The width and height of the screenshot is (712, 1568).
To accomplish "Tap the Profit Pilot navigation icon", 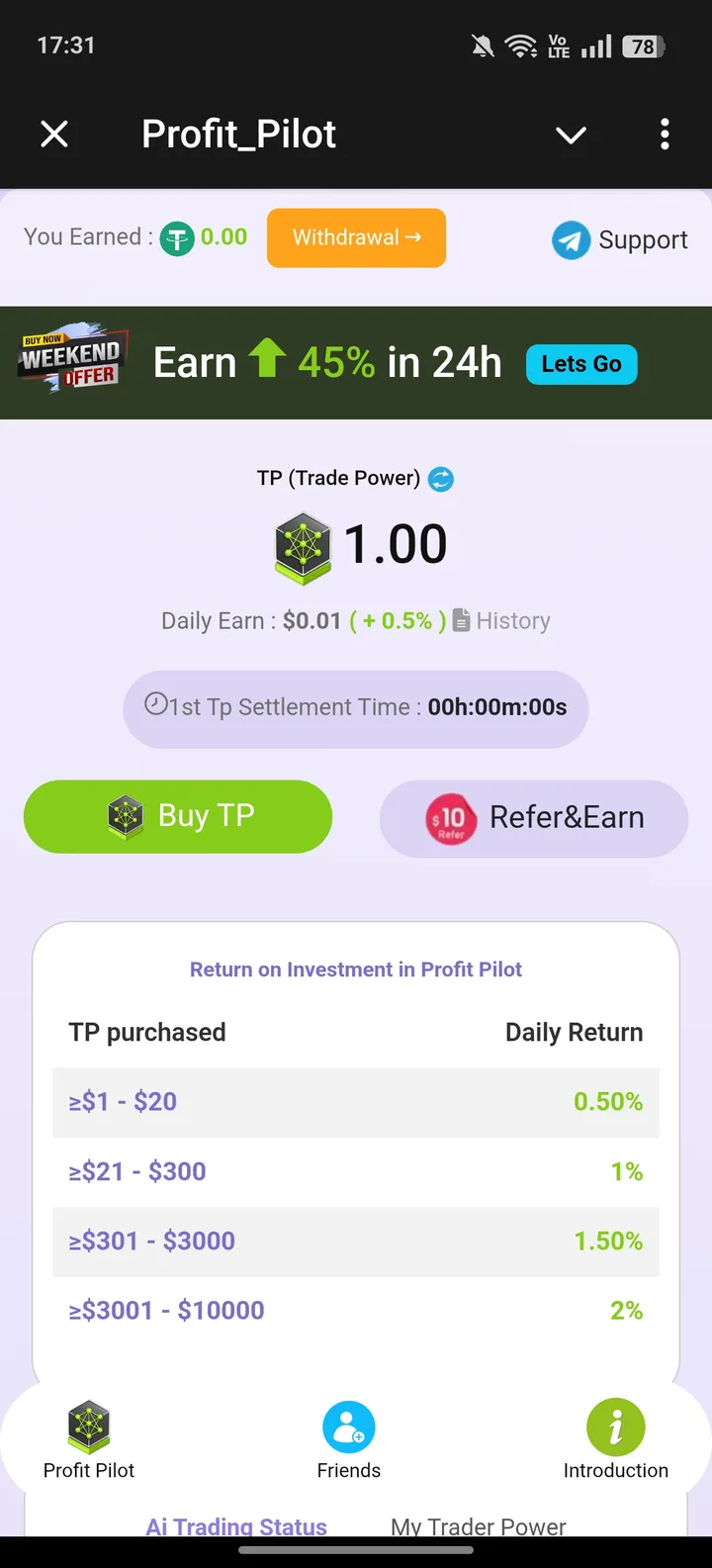I will tap(89, 1428).
